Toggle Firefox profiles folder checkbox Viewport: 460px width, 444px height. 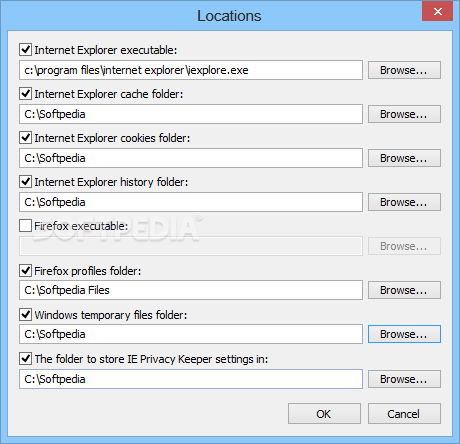(26, 270)
